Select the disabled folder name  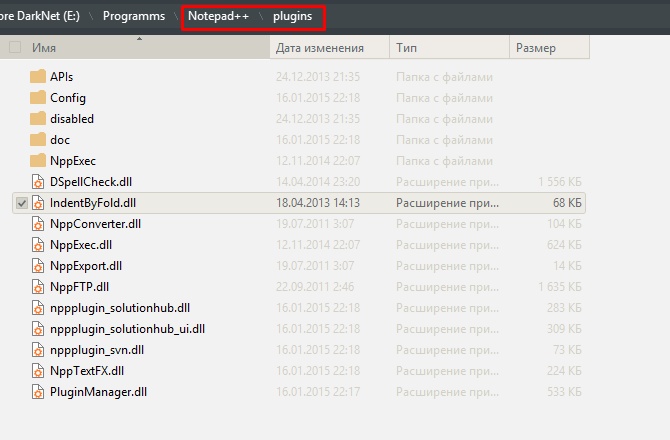72,119
